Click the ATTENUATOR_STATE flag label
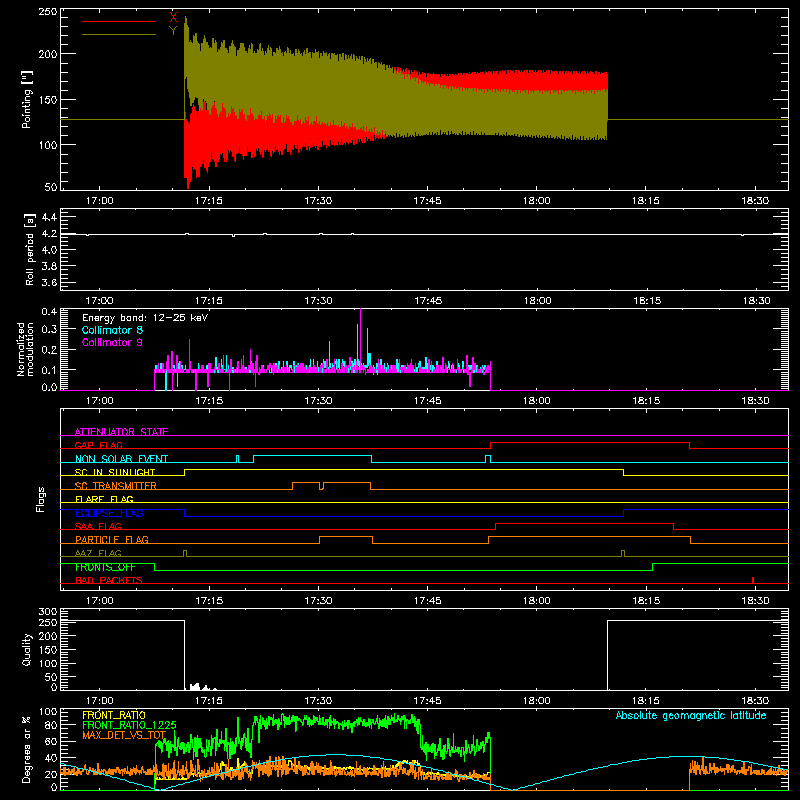800x800 pixels. click(x=121, y=432)
